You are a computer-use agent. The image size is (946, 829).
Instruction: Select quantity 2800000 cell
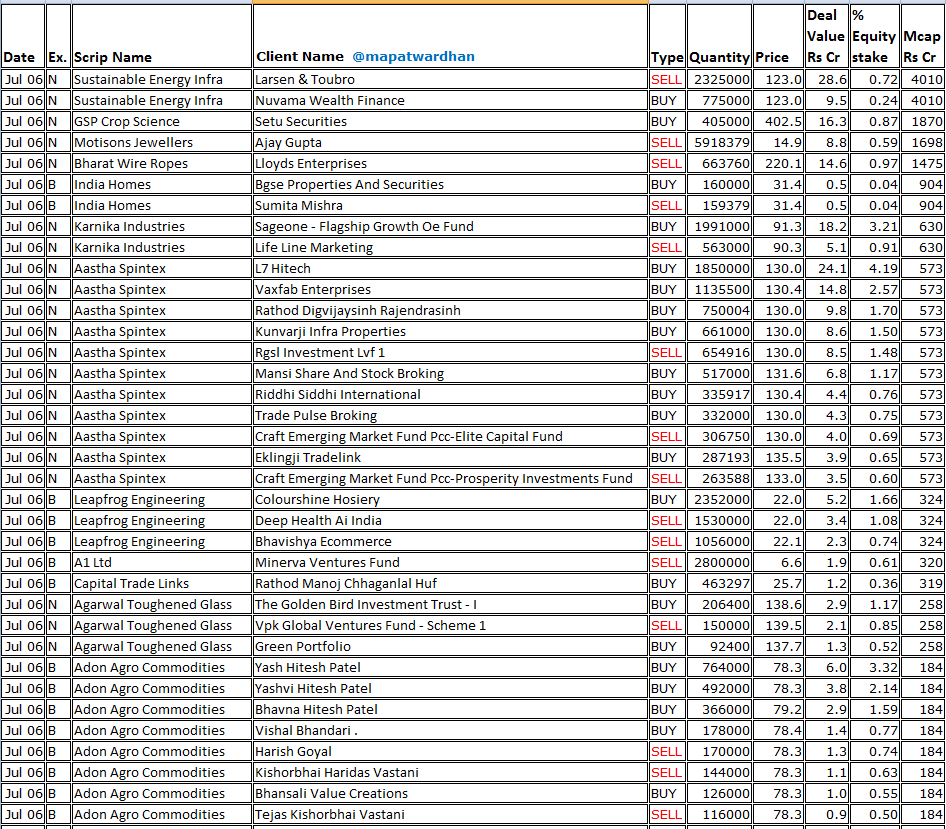pos(719,563)
